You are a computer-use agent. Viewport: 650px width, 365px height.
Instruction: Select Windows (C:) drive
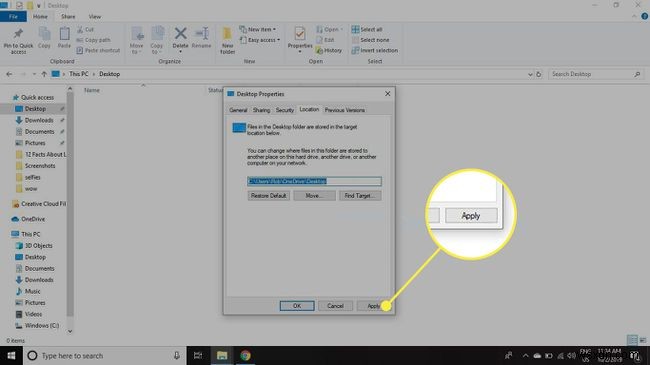click(x=41, y=326)
